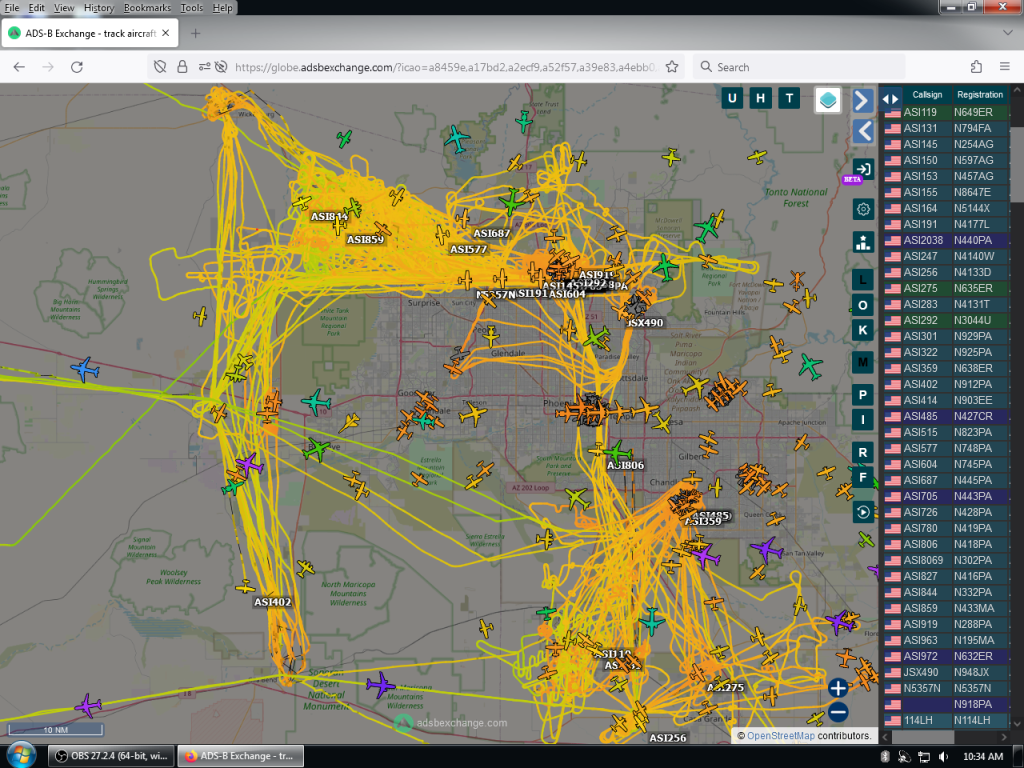Open the Firefox application menu
Screen dimensions: 1024x768
coord(1004,67)
